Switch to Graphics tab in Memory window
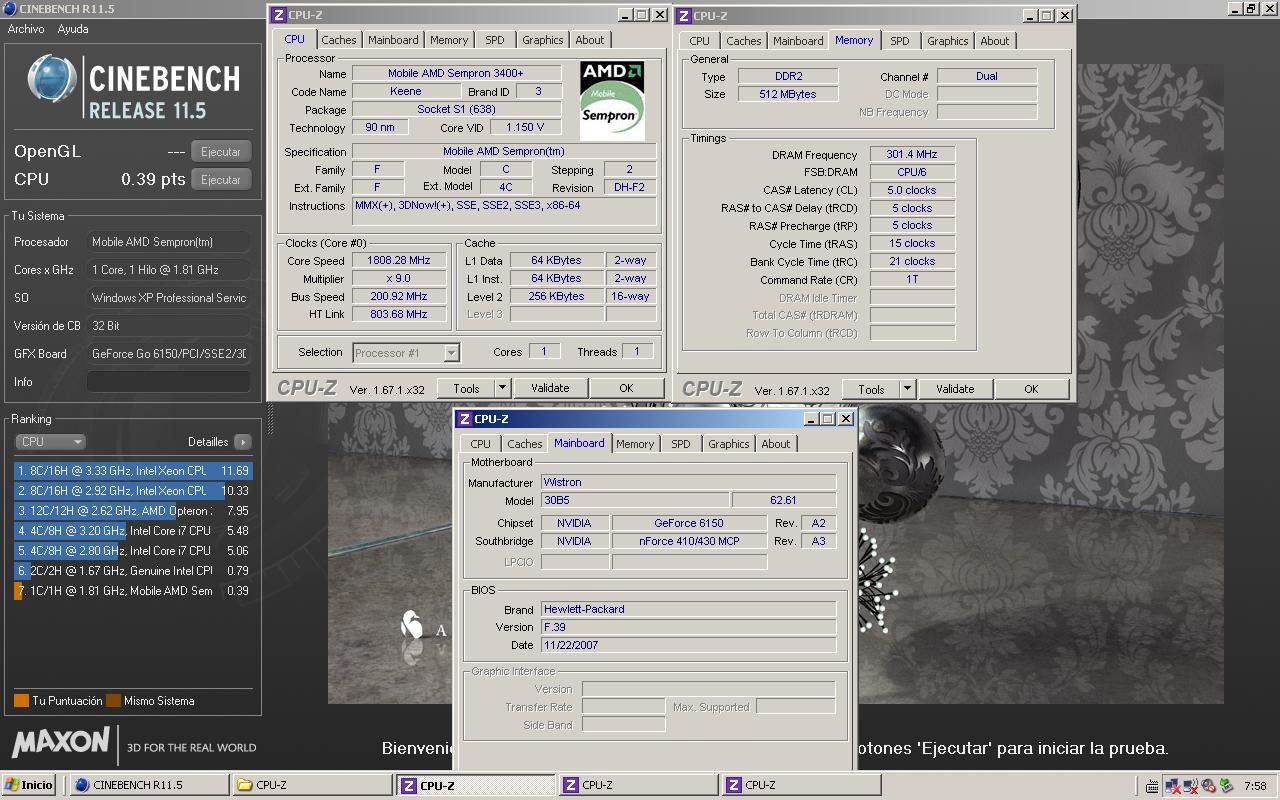This screenshot has height=800, width=1280. (x=947, y=41)
